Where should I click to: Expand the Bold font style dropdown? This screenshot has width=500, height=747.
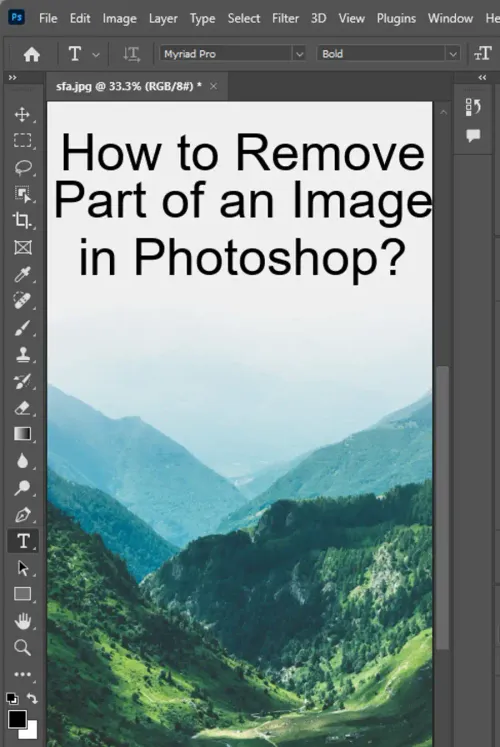(453, 54)
